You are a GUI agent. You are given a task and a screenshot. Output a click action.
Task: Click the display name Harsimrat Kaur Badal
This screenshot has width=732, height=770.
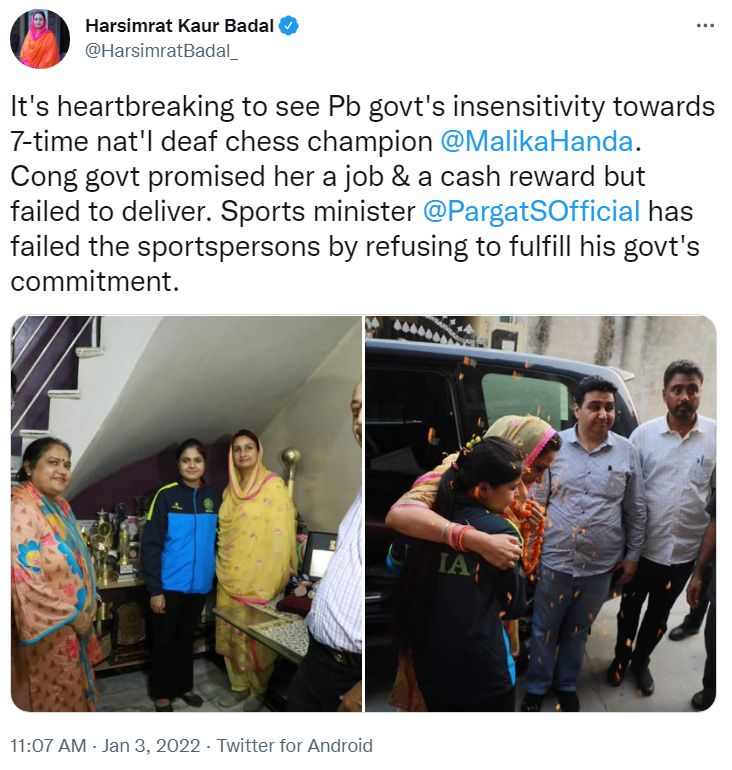pos(179,26)
